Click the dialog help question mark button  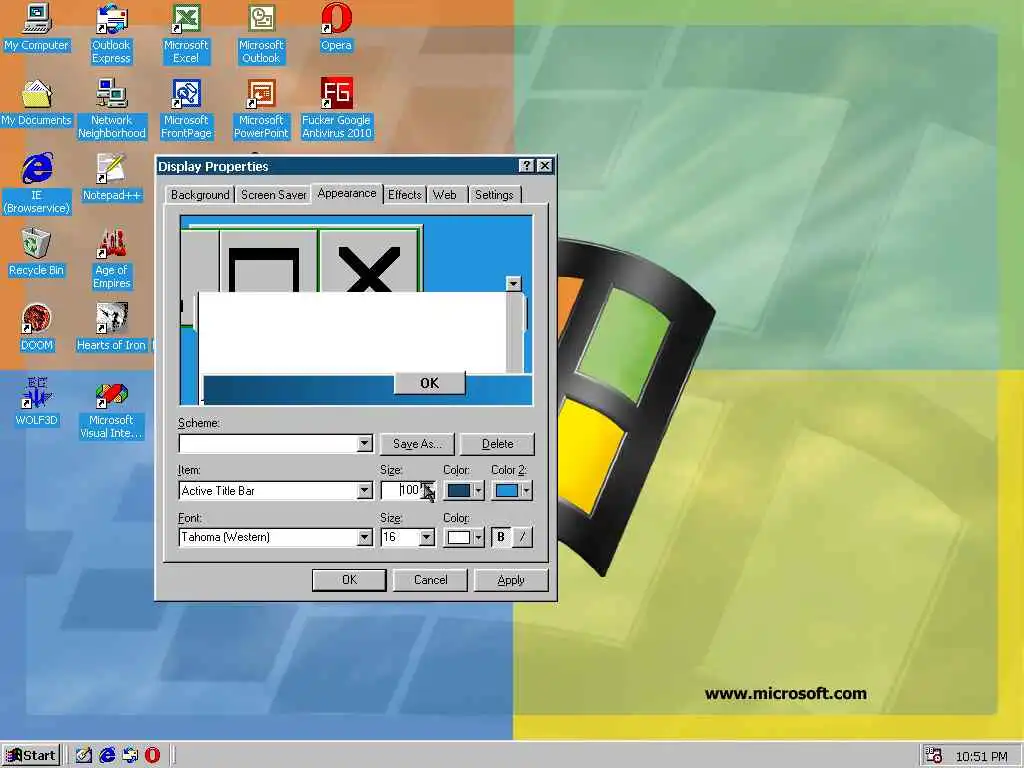click(526, 166)
